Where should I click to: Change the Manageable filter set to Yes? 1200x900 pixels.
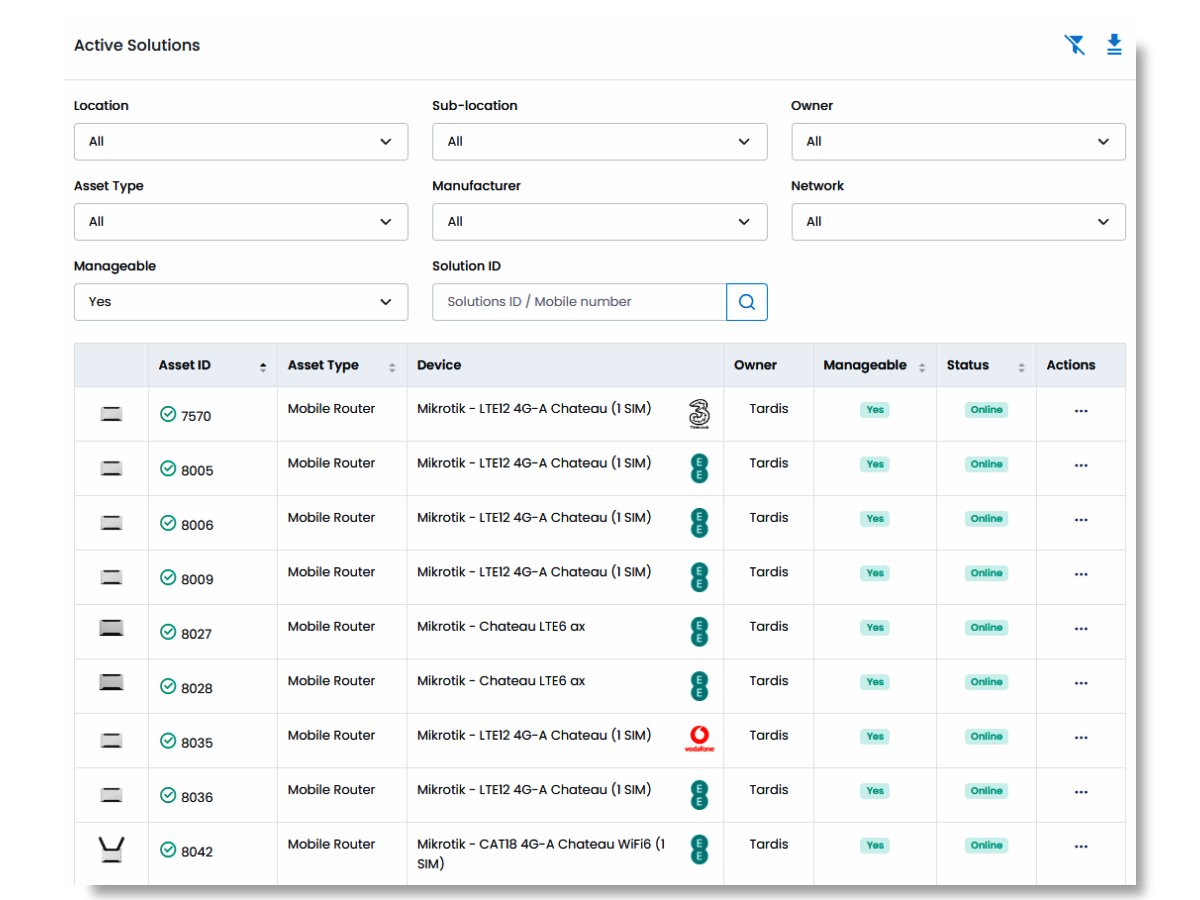pos(241,302)
